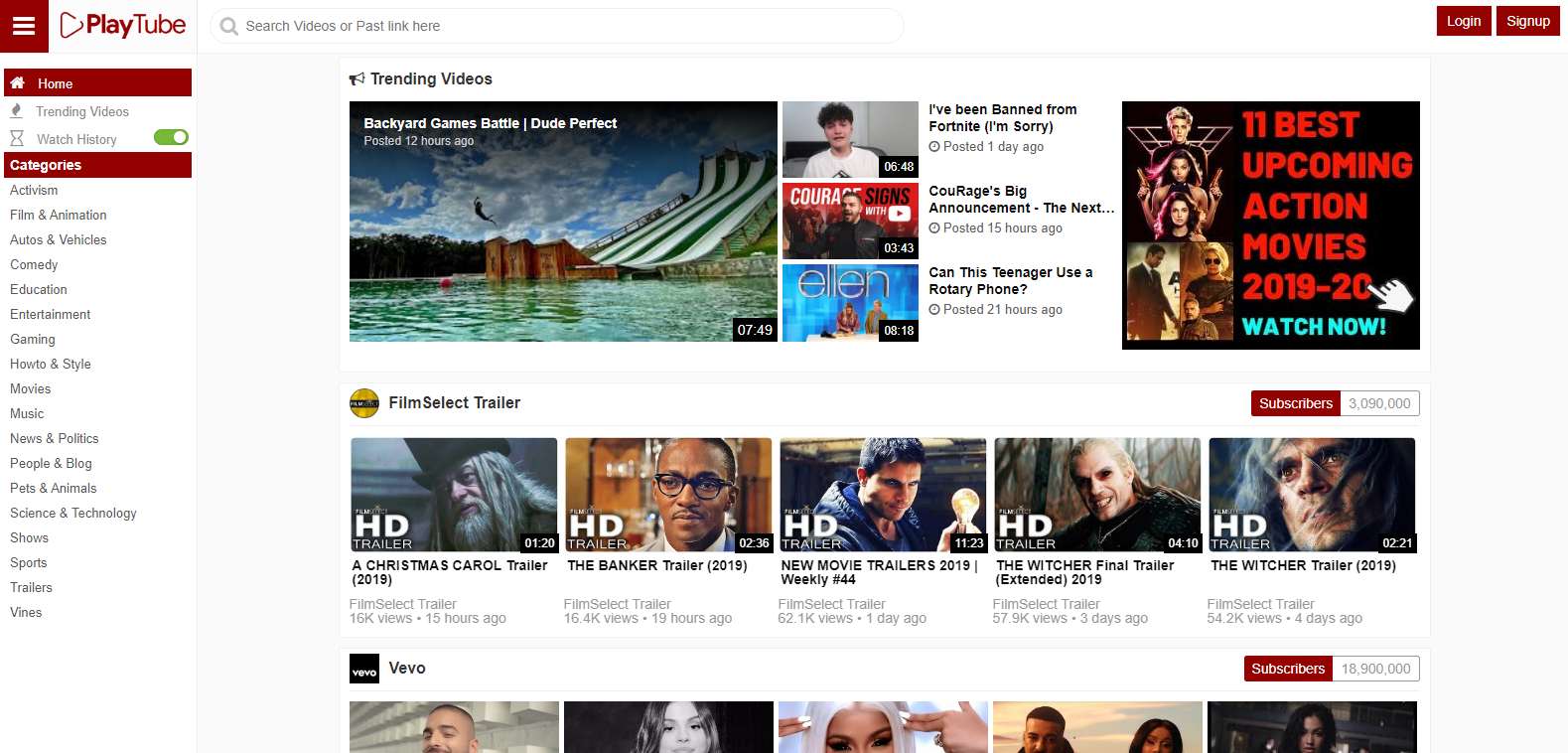1568x753 pixels.
Task: Click the Trending Videos megaphone icon
Action: pyautogui.click(x=357, y=79)
